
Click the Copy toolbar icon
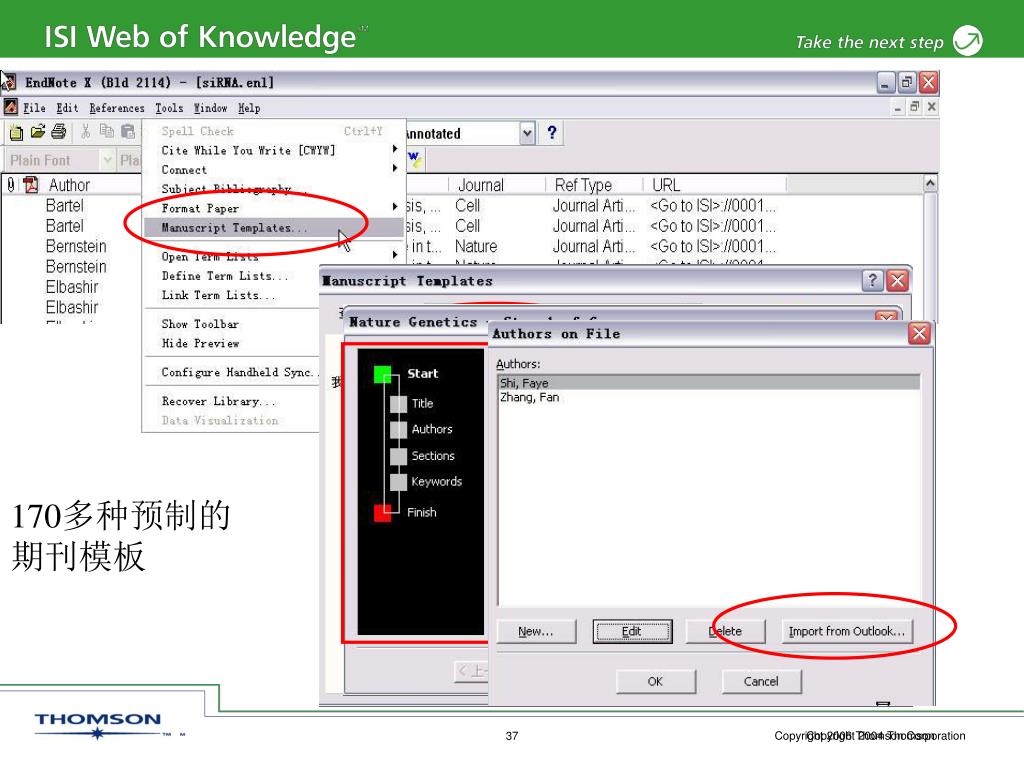click(106, 131)
